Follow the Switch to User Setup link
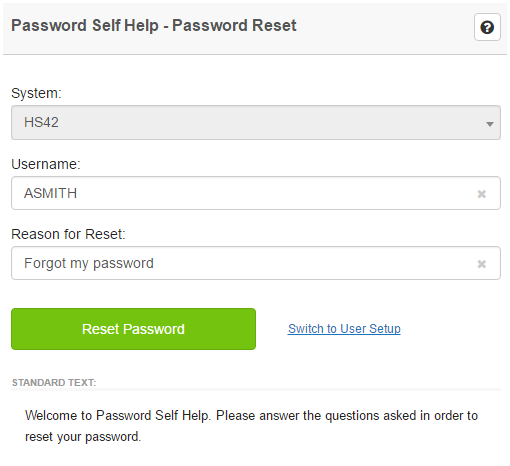 pyautogui.click(x=344, y=329)
